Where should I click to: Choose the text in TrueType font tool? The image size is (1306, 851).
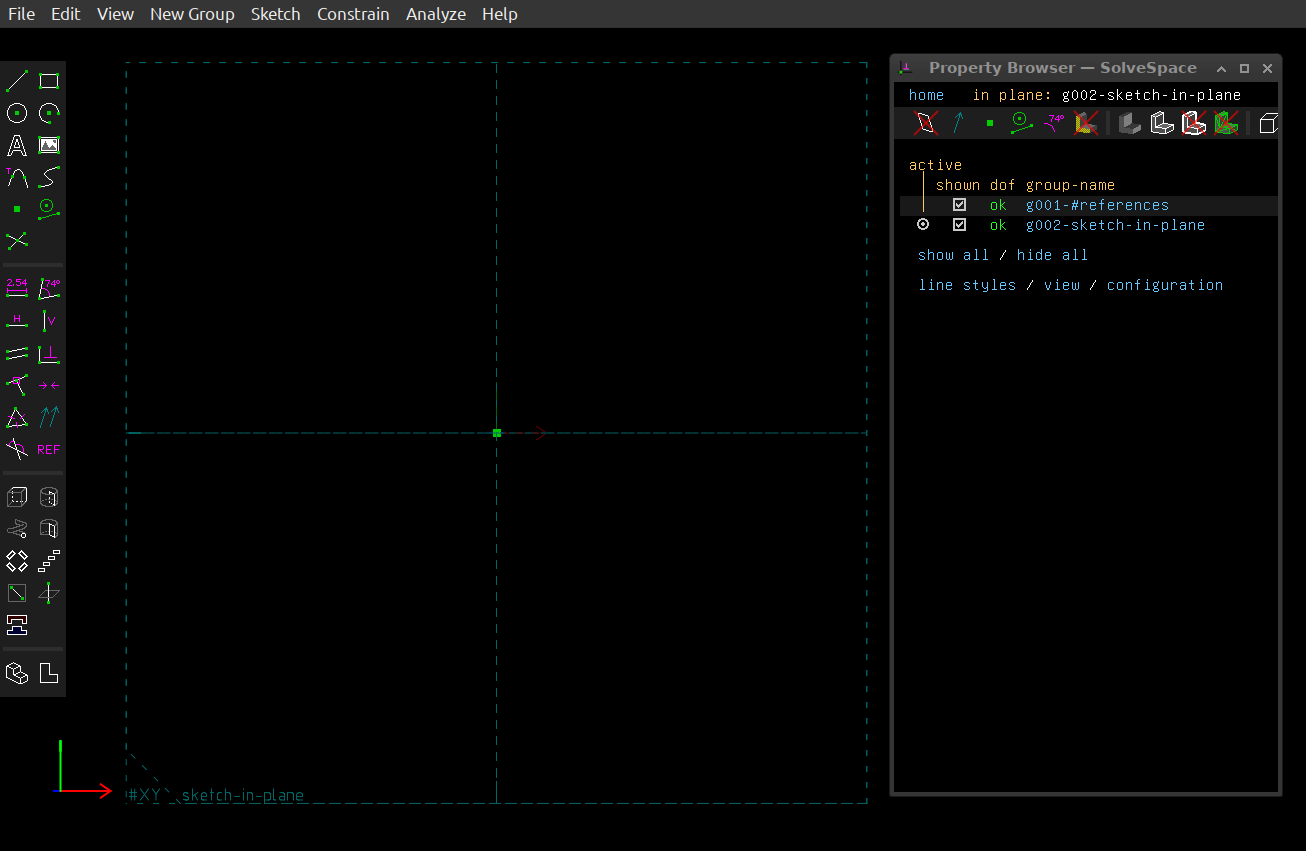(x=17, y=146)
